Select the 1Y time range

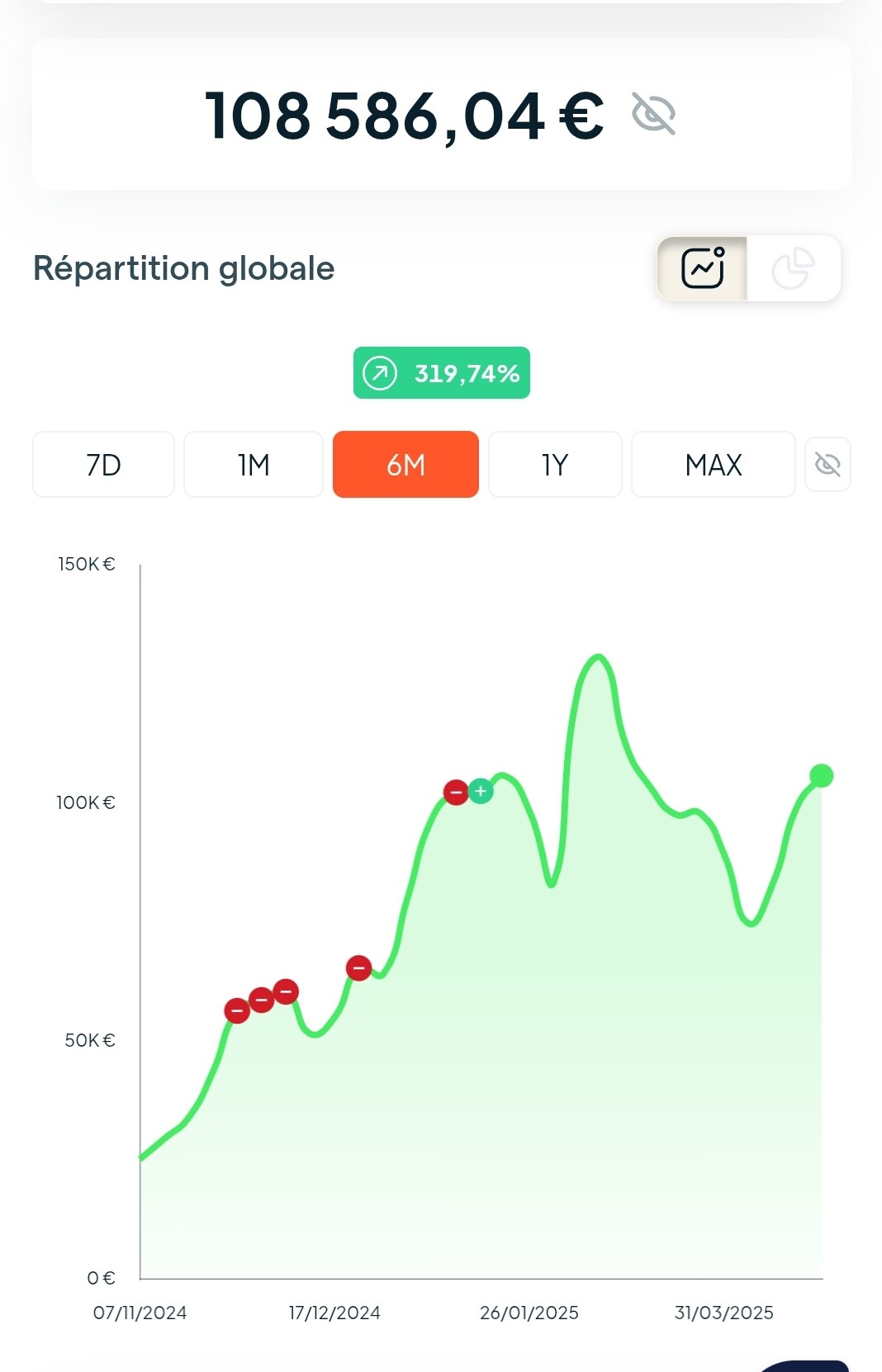point(555,465)
